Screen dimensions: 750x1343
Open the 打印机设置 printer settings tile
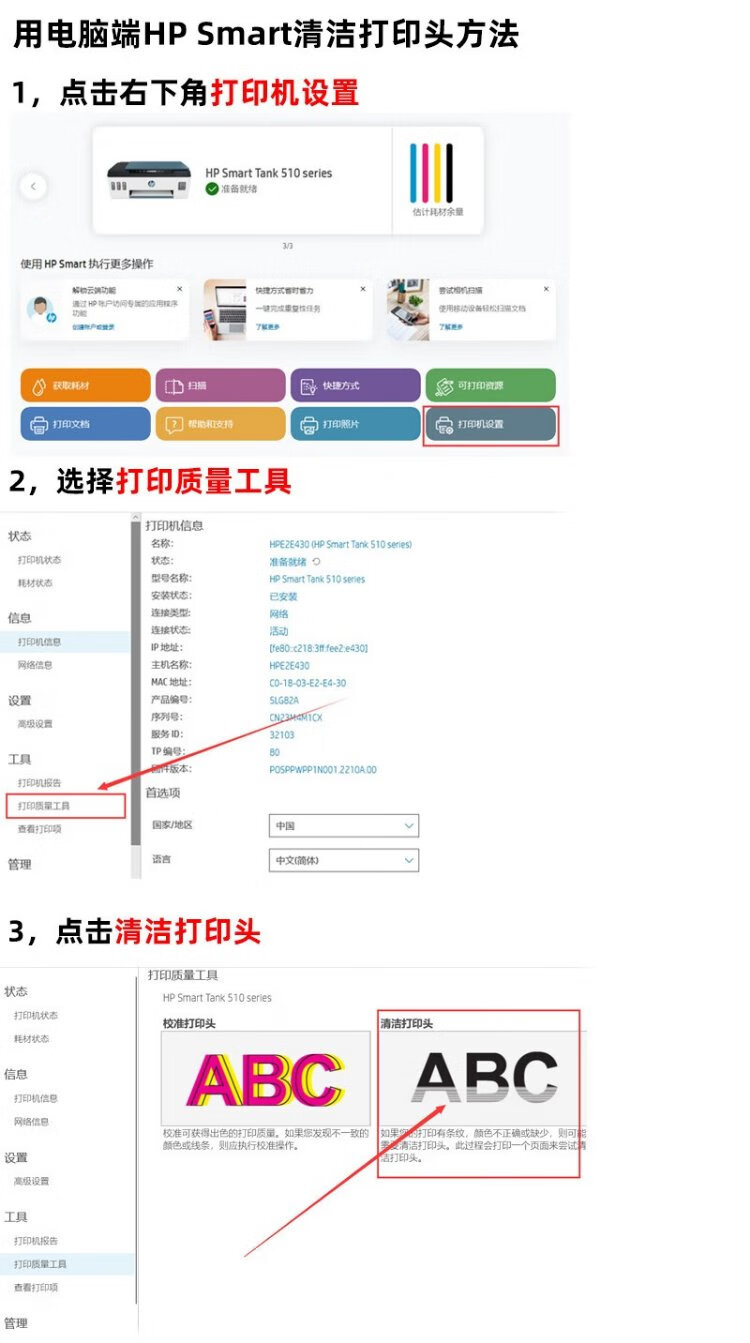click(490, 424)
